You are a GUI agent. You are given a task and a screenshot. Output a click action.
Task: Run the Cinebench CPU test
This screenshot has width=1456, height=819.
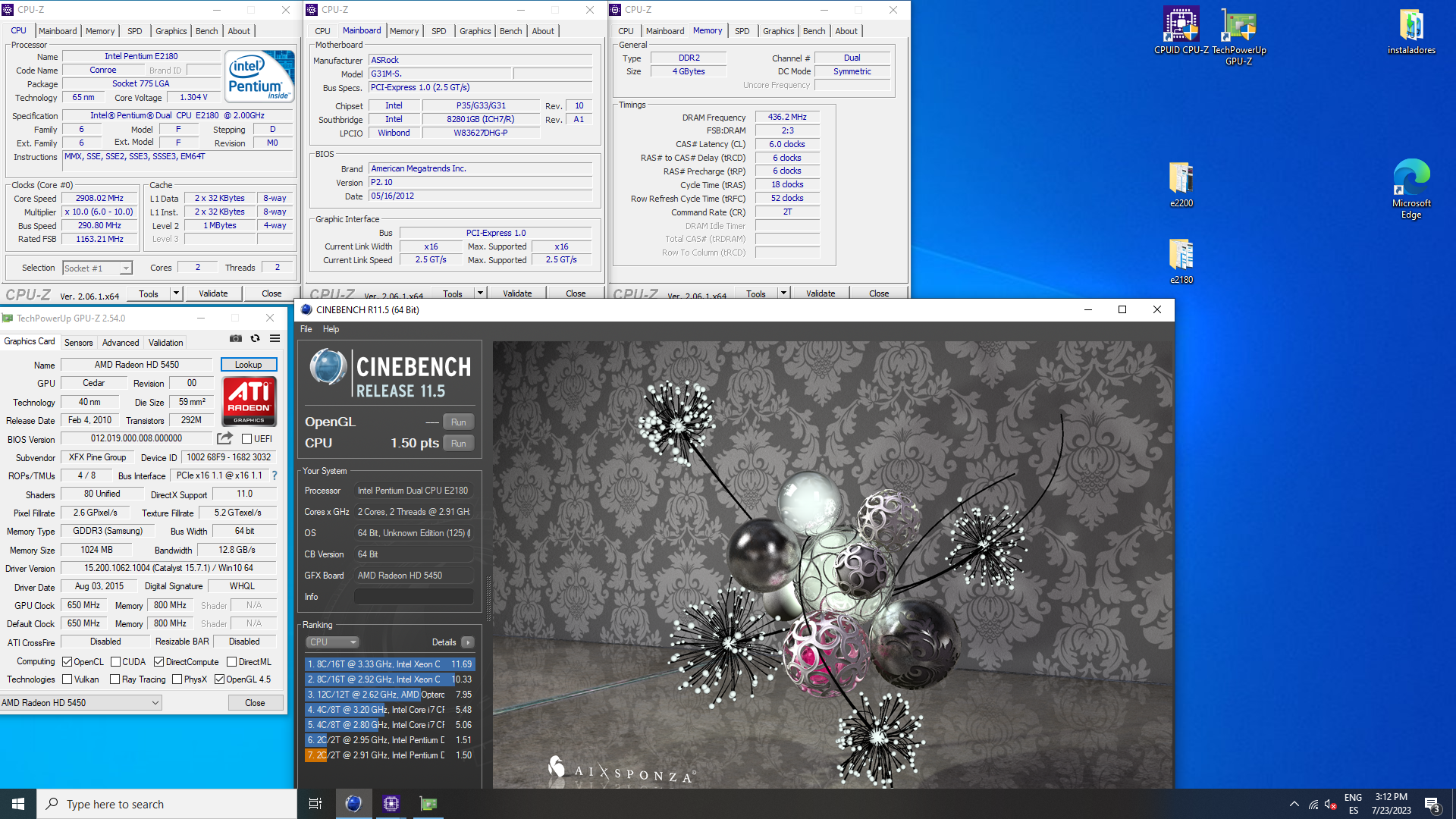pyautogui.click(x=459, y=444)
